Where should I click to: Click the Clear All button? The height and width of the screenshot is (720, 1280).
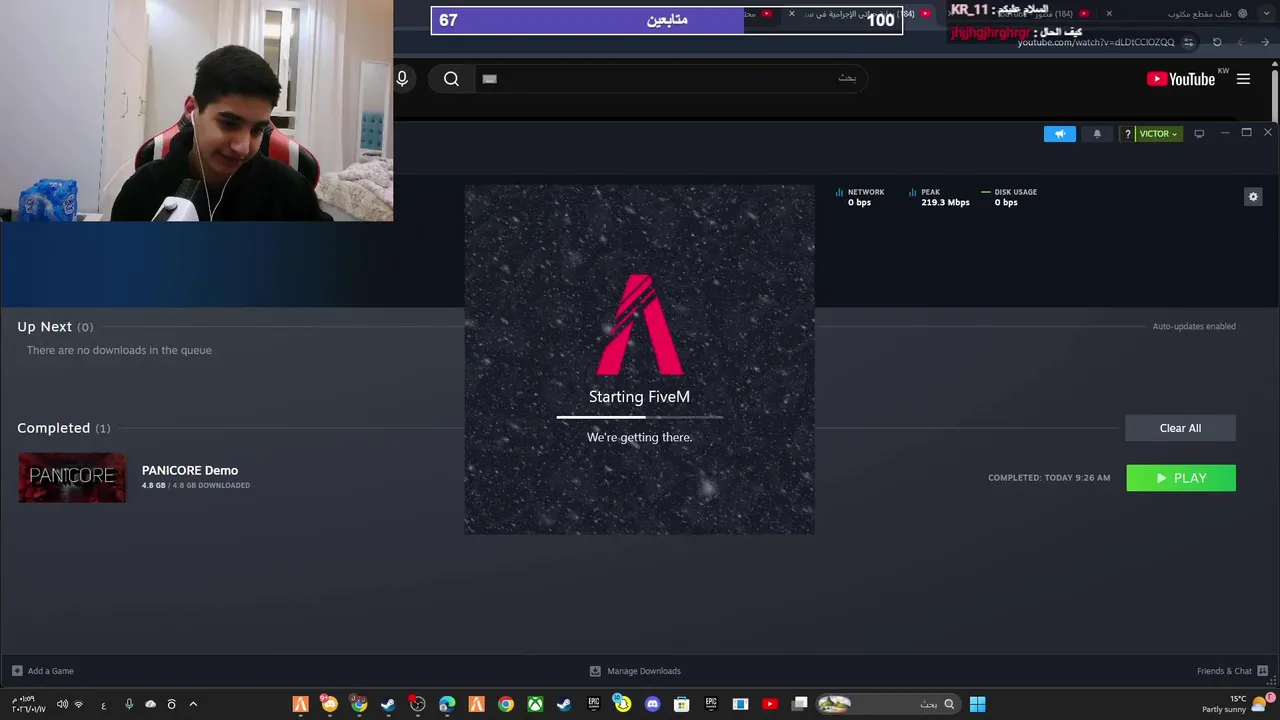point(1180,428)
